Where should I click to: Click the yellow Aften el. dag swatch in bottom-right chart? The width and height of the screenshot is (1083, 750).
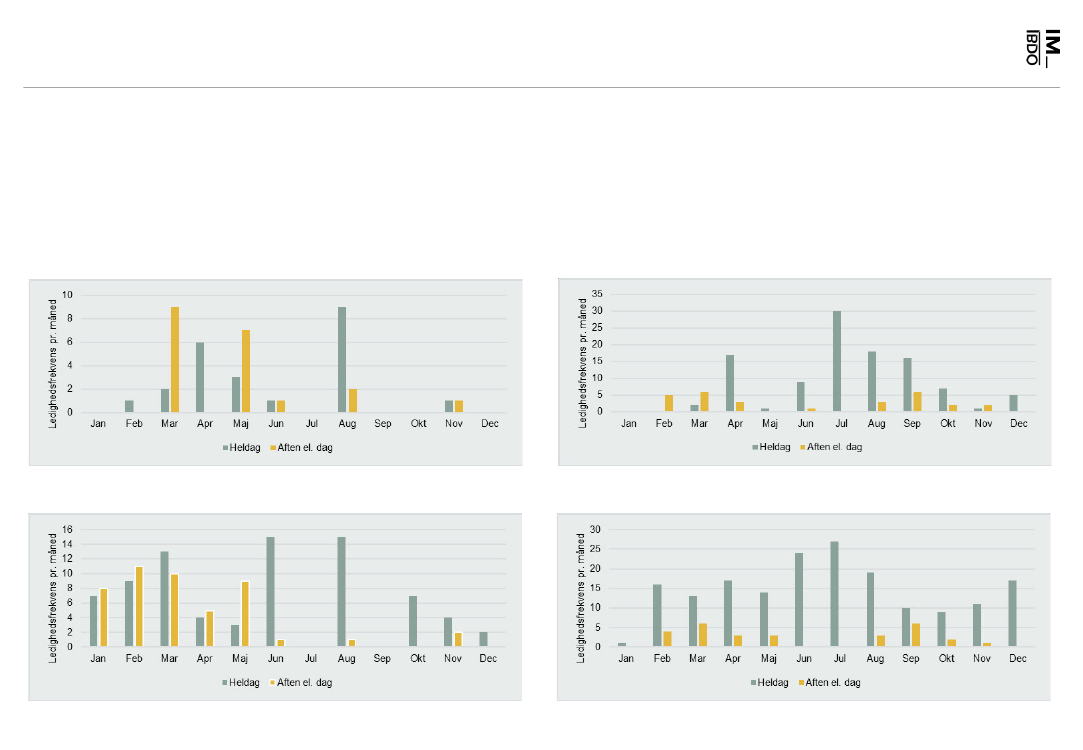tap(801, 683)
